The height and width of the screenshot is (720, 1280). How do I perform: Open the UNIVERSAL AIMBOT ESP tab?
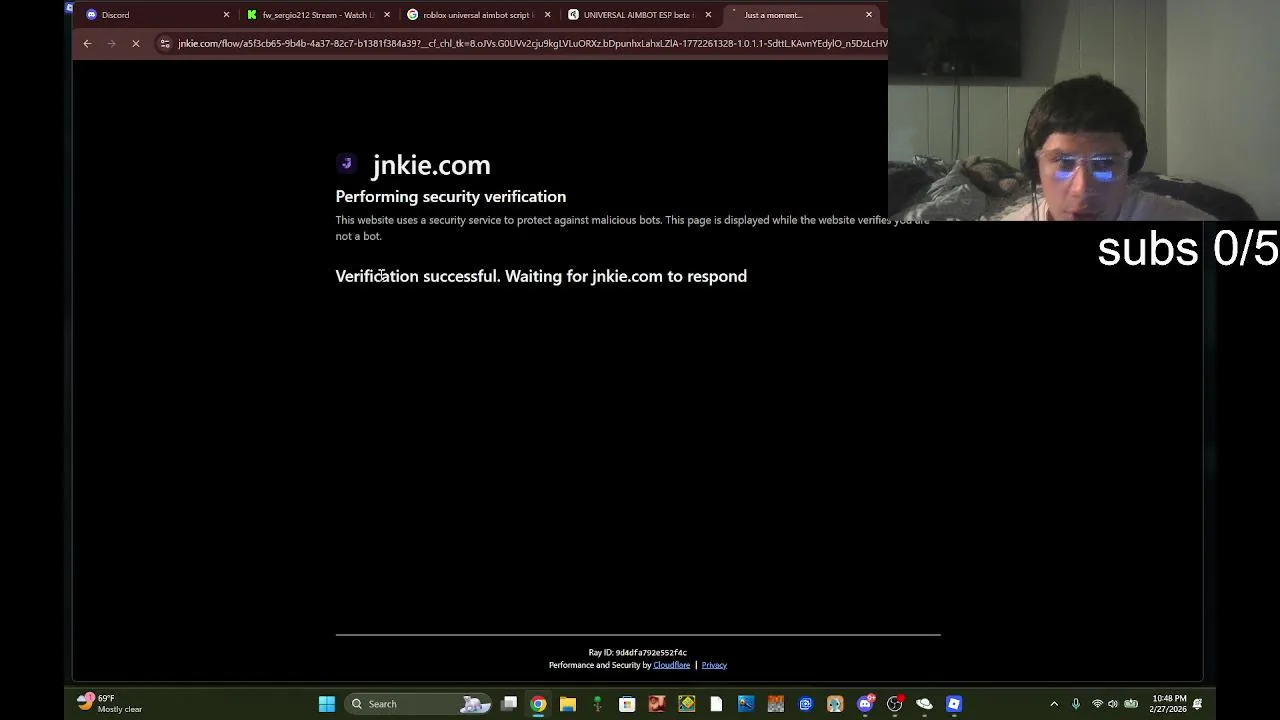tap(638, 15)
